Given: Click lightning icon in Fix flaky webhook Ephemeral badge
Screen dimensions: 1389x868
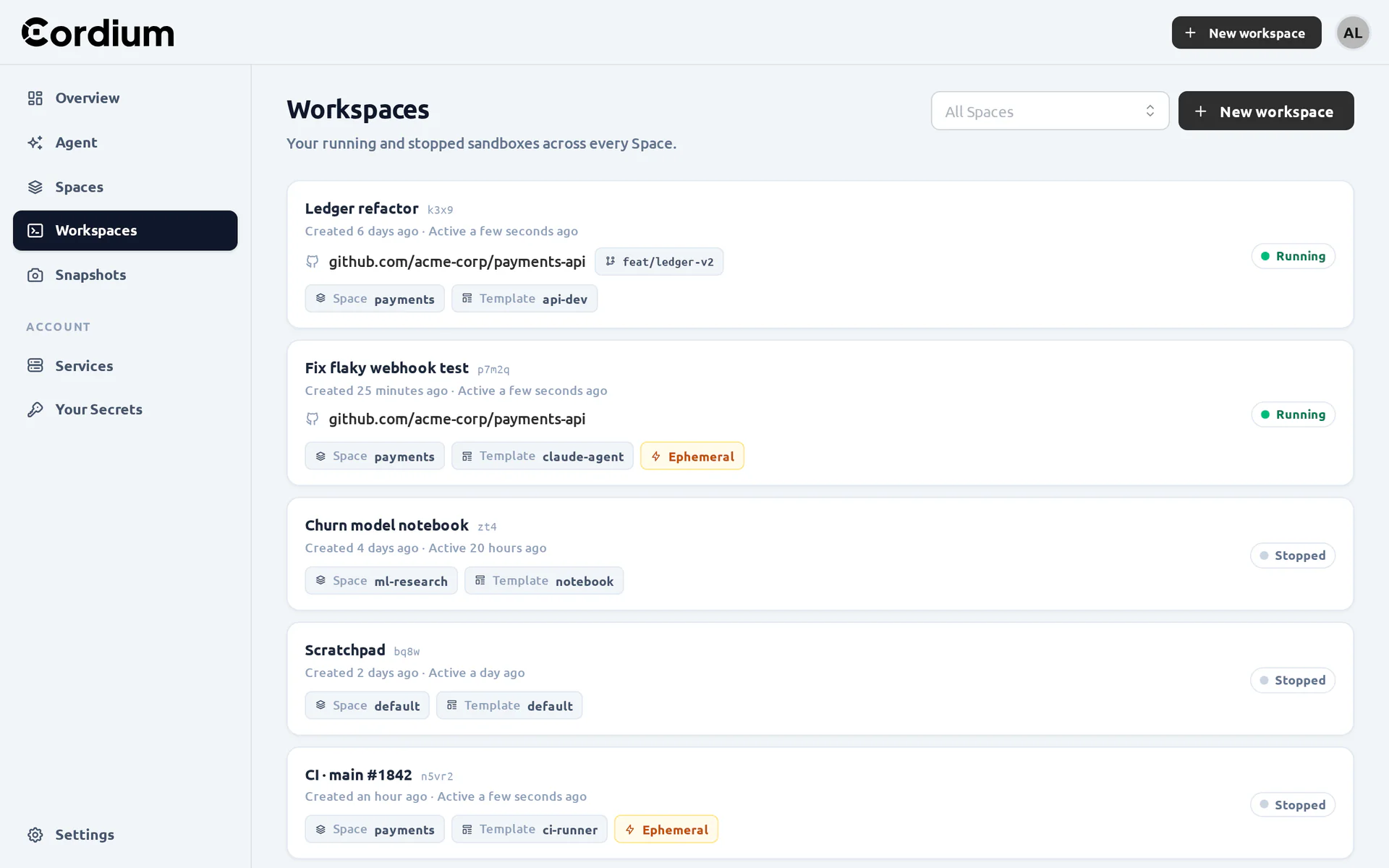Looking at the screenshot, I should click(x=655, y=456).
